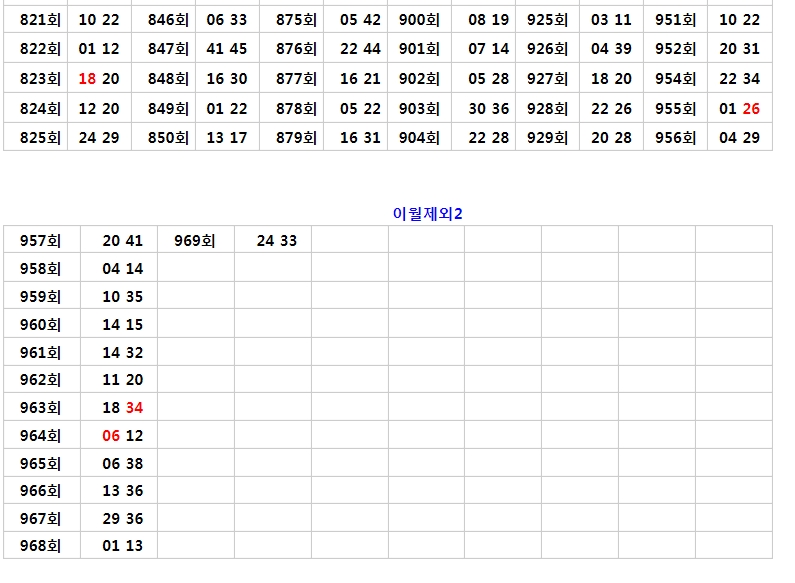Click the 18 20 value next to 823회
795x583 pixels.
pyautogui.click(x=99, y=79)
